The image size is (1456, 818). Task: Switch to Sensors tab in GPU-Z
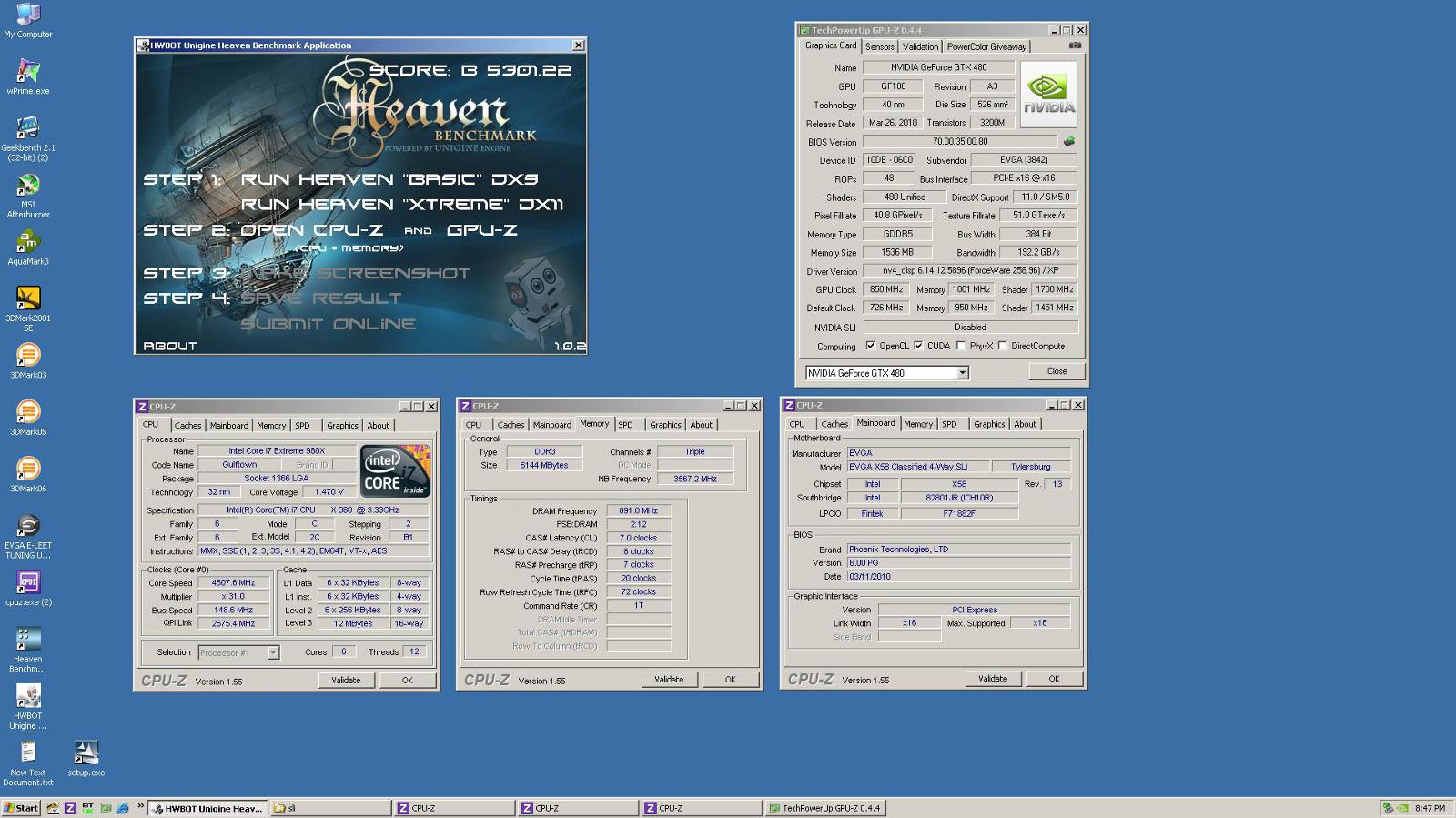pyautogui.click(x=879, y=46)
